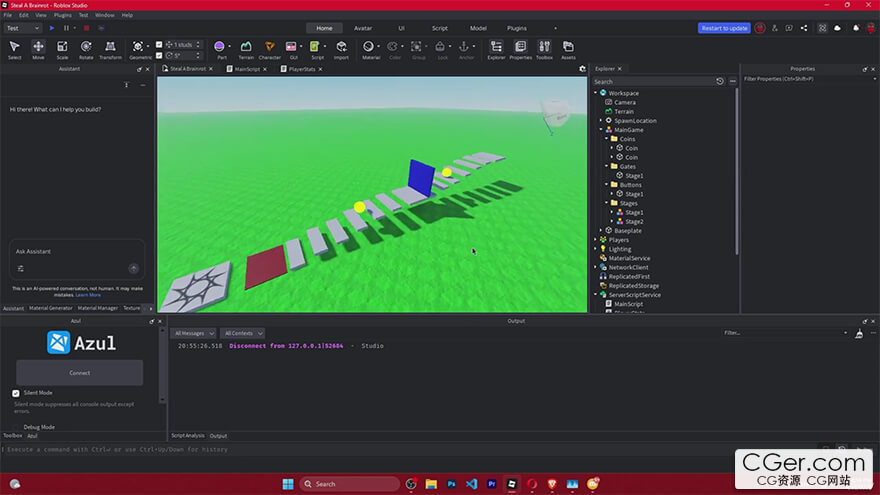Choose the Select tool

pyautogui.click(x=15, y=49)
